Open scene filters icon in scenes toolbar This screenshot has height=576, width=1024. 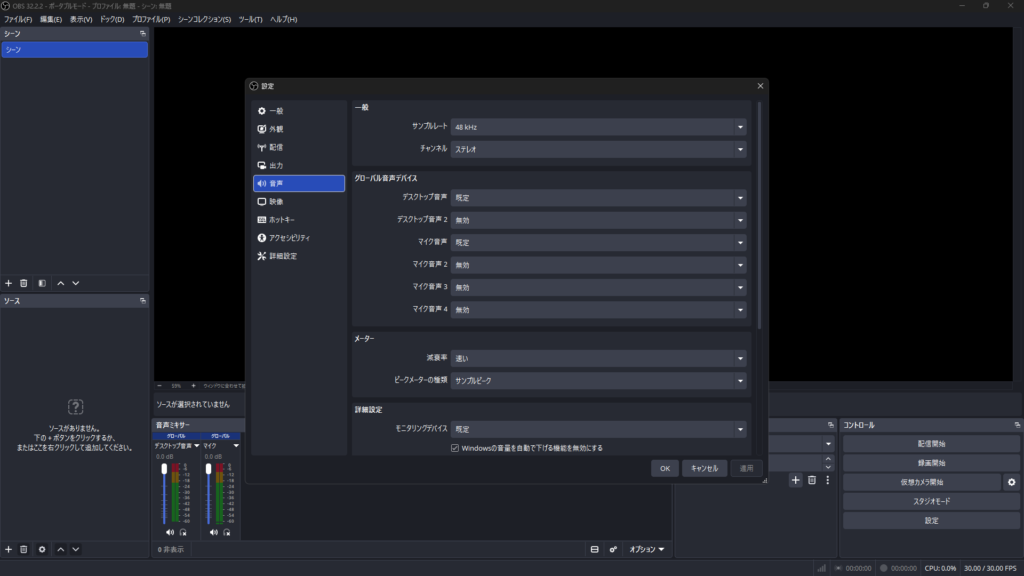click(42, 283)
